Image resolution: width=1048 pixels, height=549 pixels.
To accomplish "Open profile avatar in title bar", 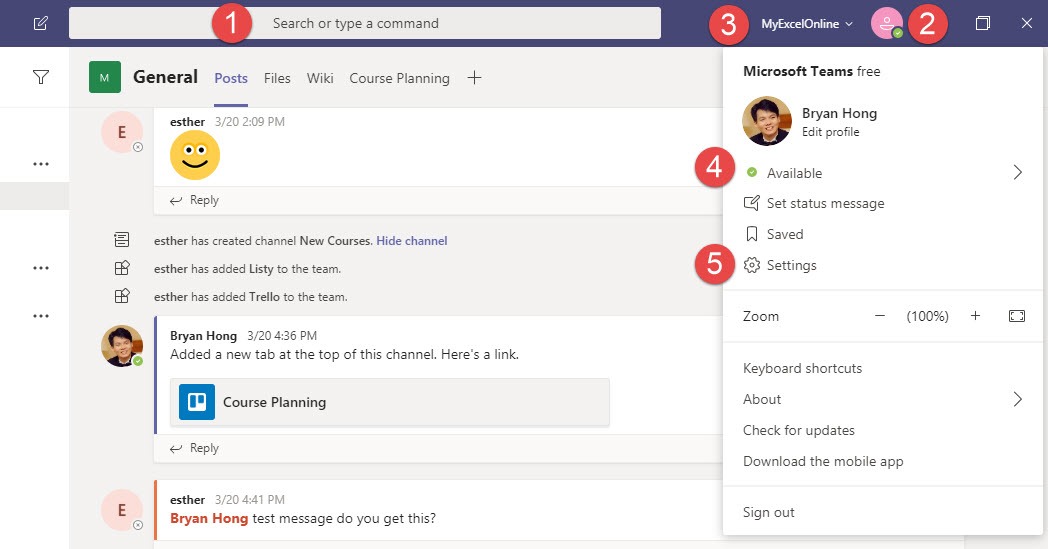I will click(887, 23).
